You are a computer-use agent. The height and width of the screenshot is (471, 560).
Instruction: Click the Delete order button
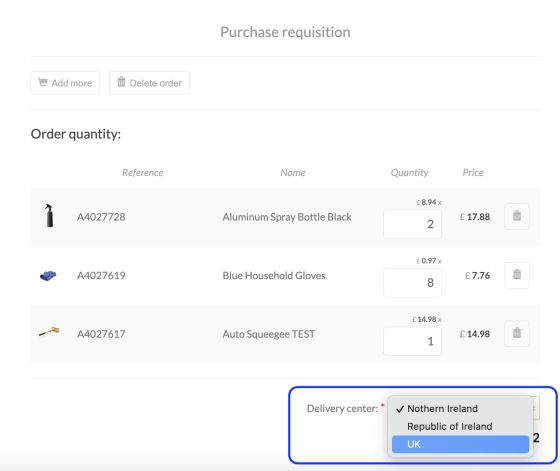pos(149,83)
